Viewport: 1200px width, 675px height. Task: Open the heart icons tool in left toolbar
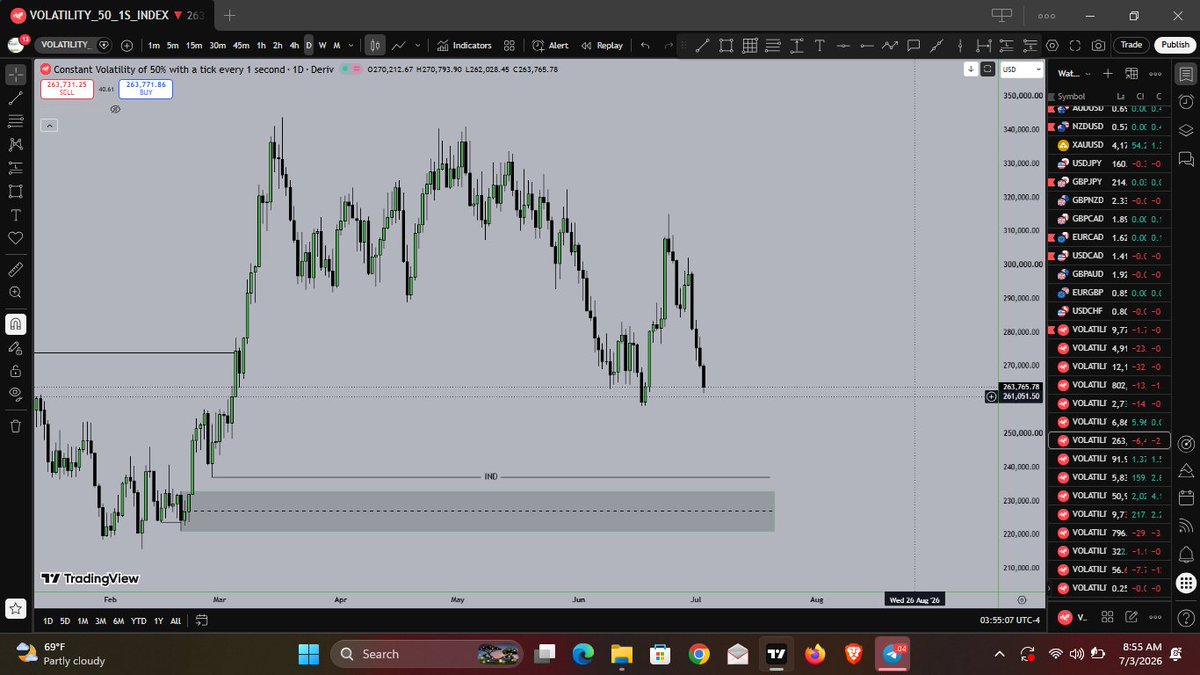(x=15, y=238)
